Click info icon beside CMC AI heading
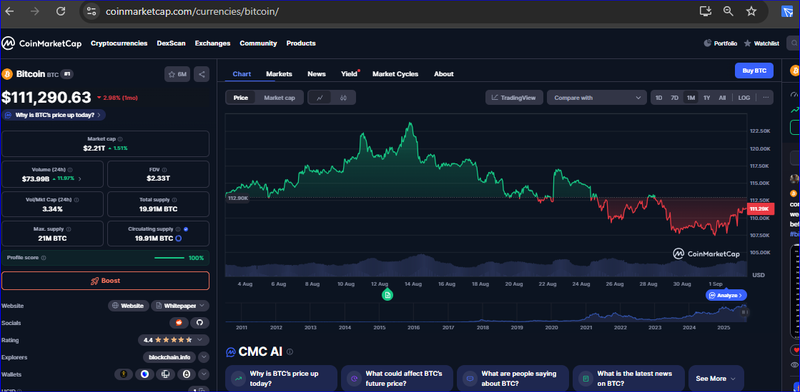 pos(290,352)
